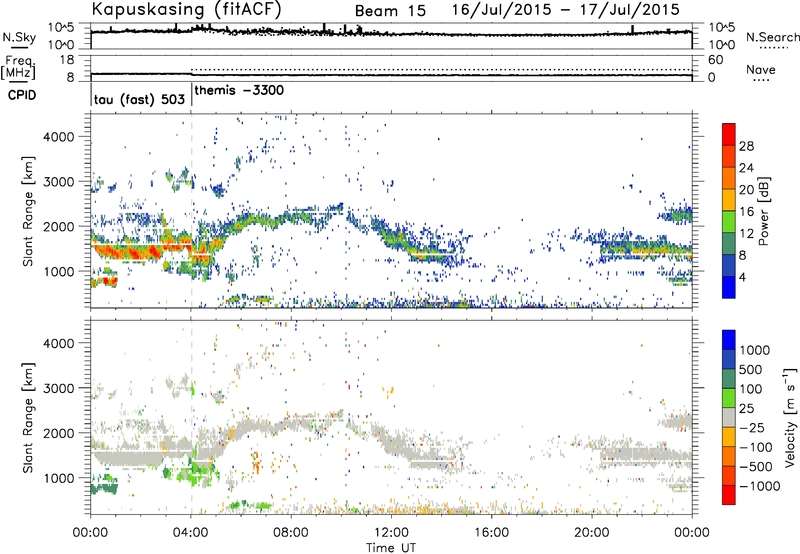Click the '20:00' time tick label

592,533
